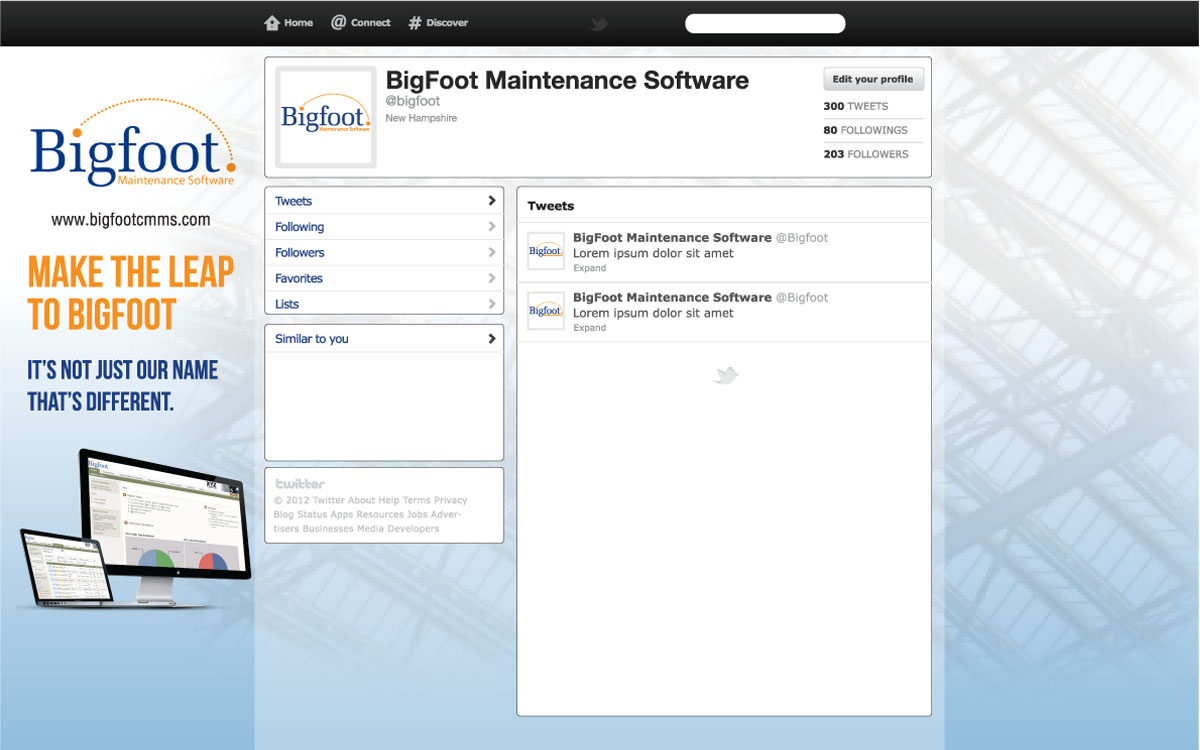Image resolution: width=1200 pixels, height=750 pixels.
Task: Click the Bigfoot profile avatar logo
Action: 325,115
